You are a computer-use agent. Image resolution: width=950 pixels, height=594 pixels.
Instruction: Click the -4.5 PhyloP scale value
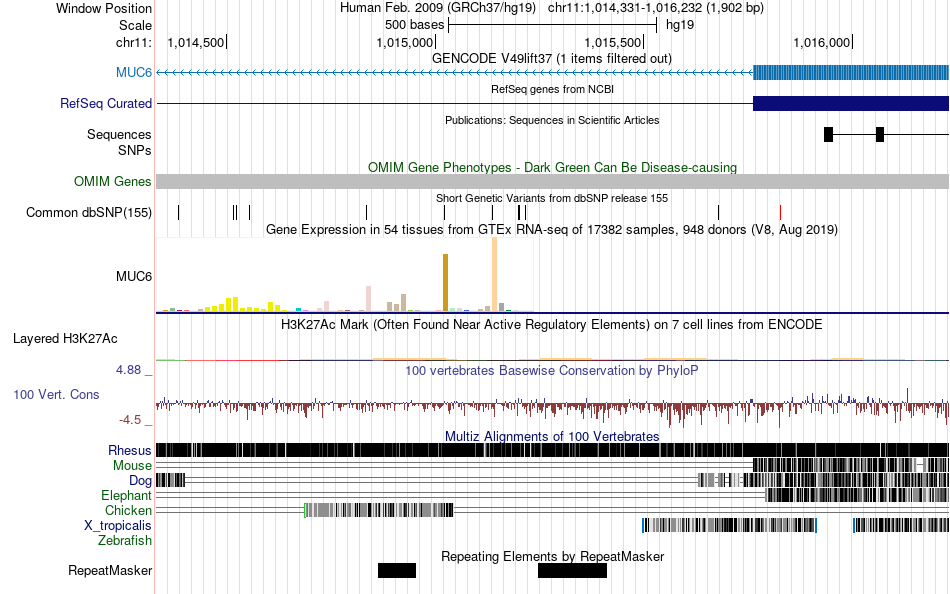[x=130, y=419]
